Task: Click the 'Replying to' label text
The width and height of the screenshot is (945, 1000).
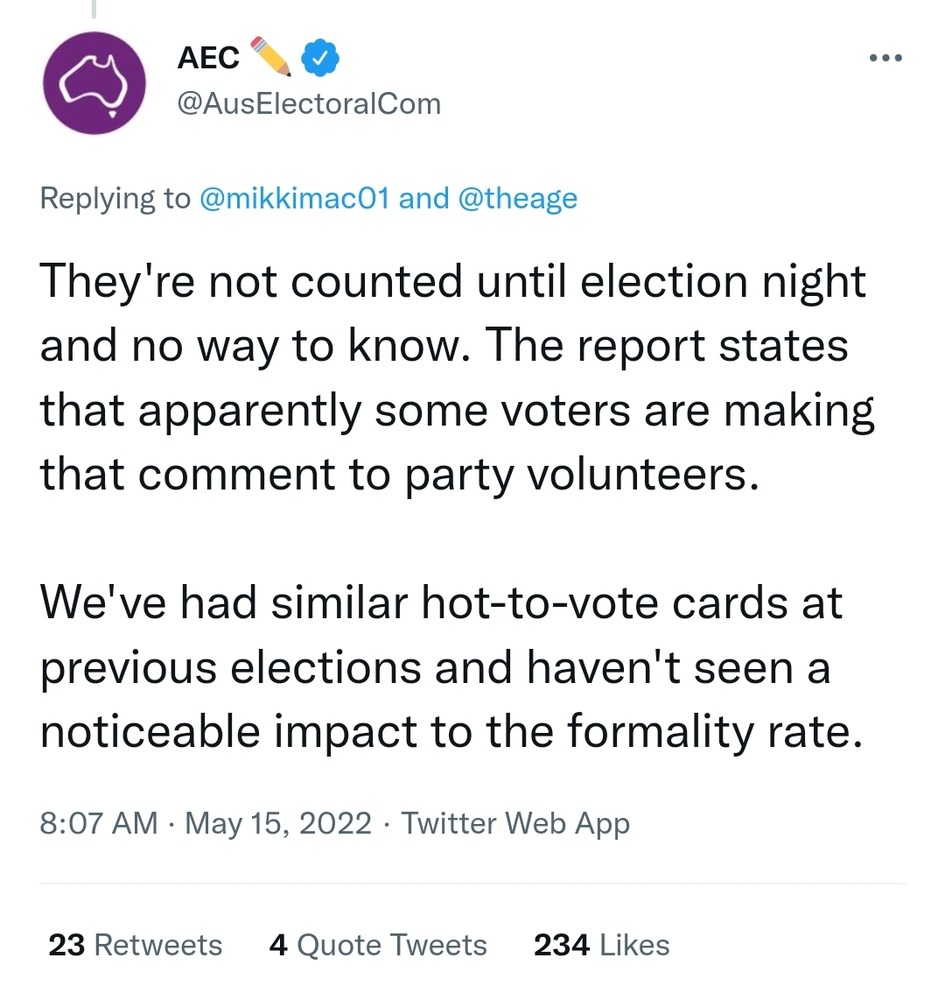Action: (114, 198)
